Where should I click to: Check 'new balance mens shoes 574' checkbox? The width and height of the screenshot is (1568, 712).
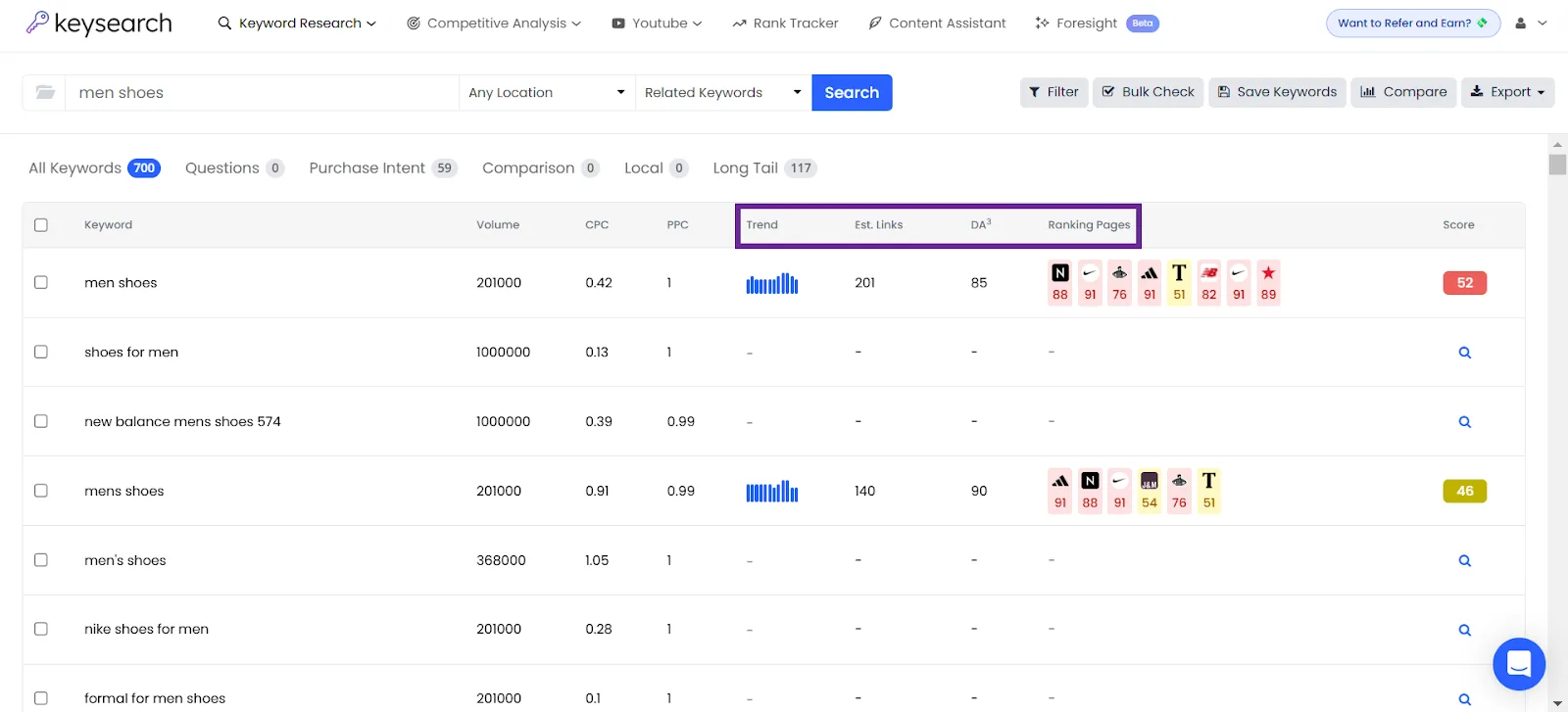(x=41, y=421)
